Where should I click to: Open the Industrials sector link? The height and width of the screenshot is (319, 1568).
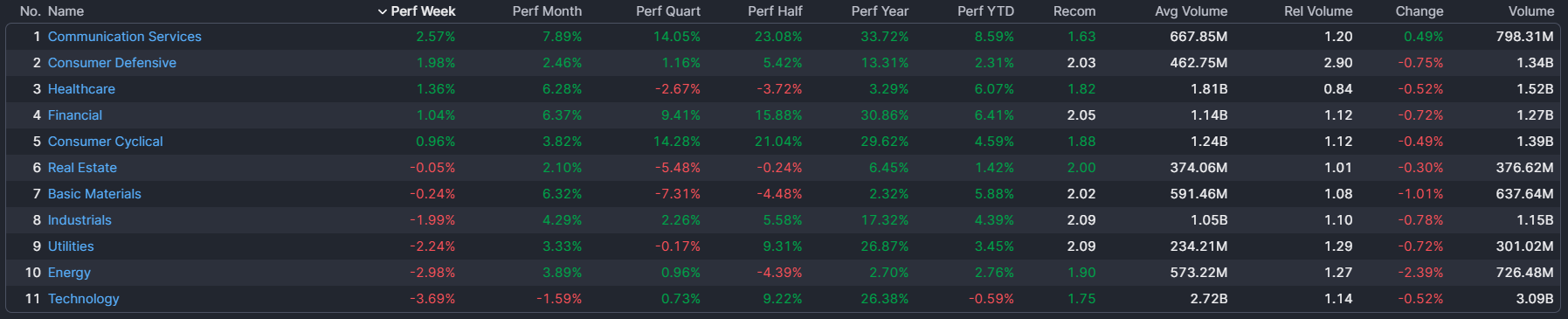(79, 220)
